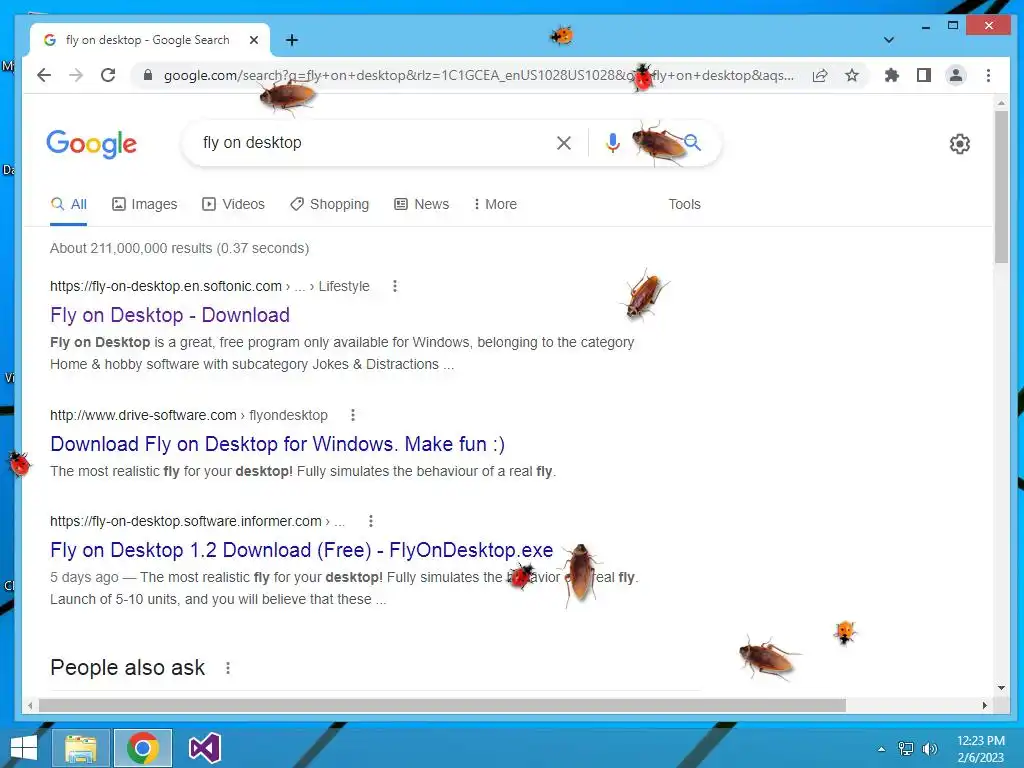The height and width of the screenshot is (768, 1024).
Task: Switch to the Videos tab
Action: [233, 204]
